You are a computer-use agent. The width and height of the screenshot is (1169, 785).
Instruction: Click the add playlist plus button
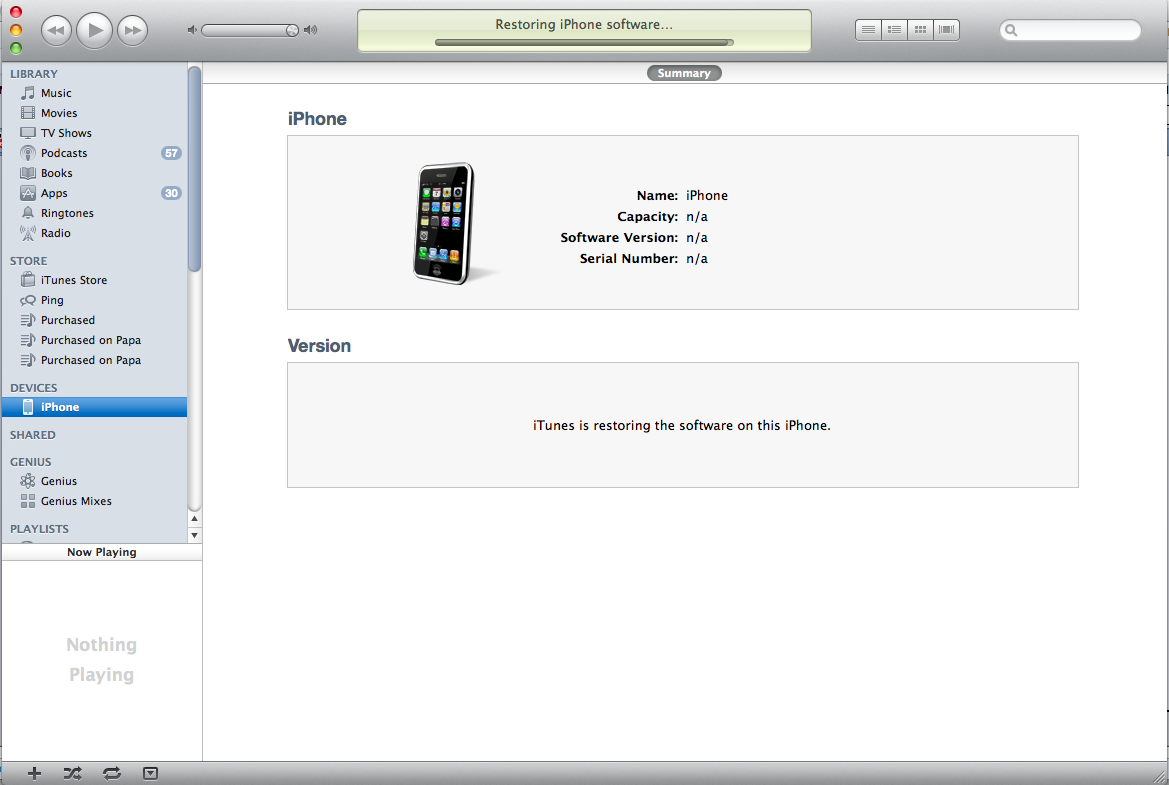point(34,774)
